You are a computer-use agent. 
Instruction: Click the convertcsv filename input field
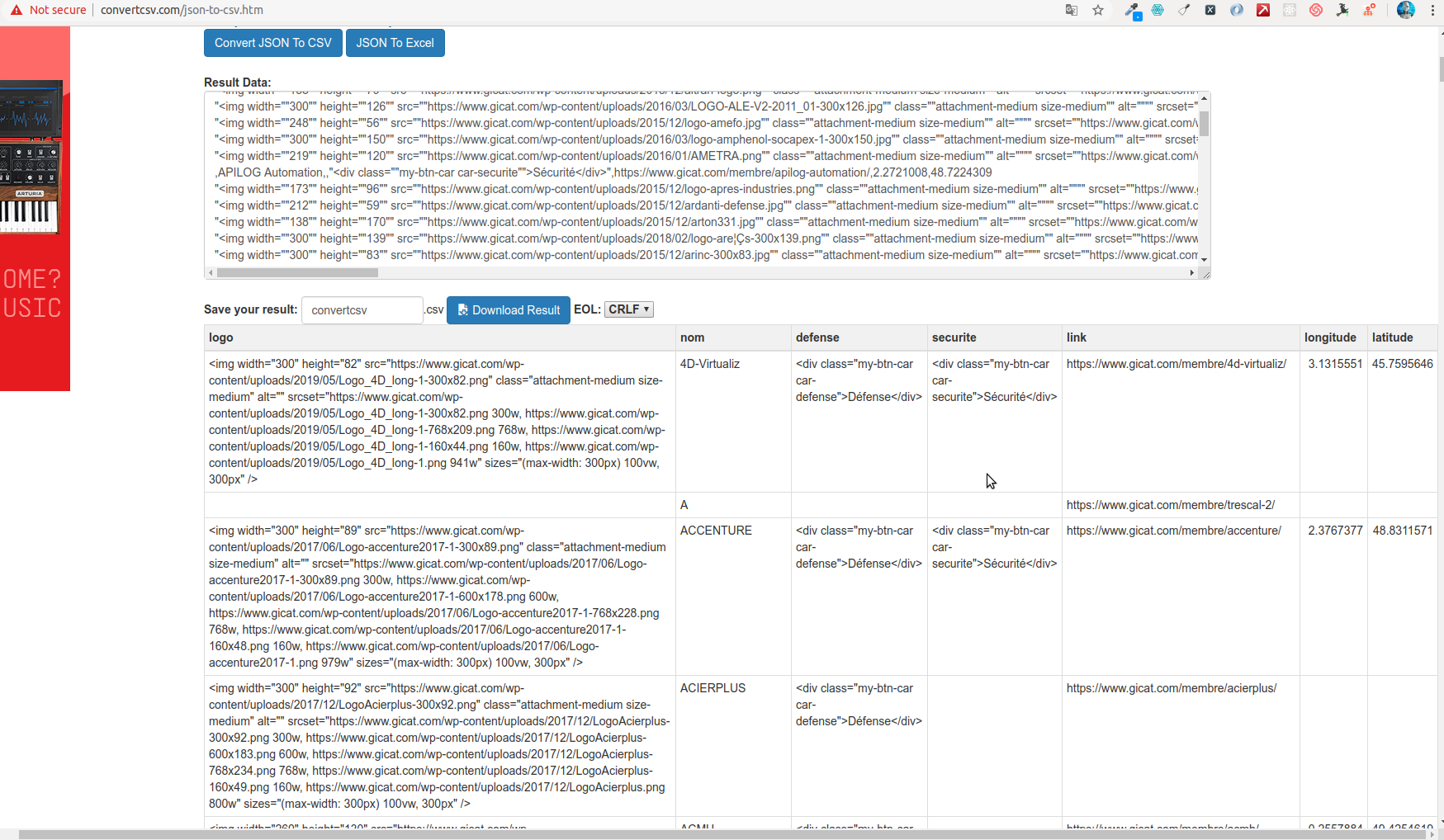[x=362, y=310]
